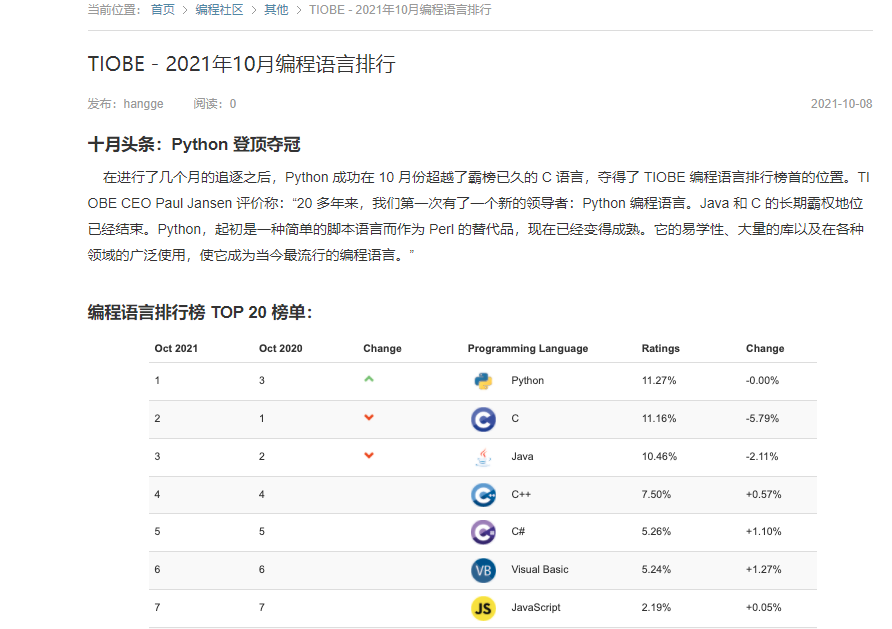Click the +1.10% change value
This screenshot has height=629, width=892.
tap(763, 531)
